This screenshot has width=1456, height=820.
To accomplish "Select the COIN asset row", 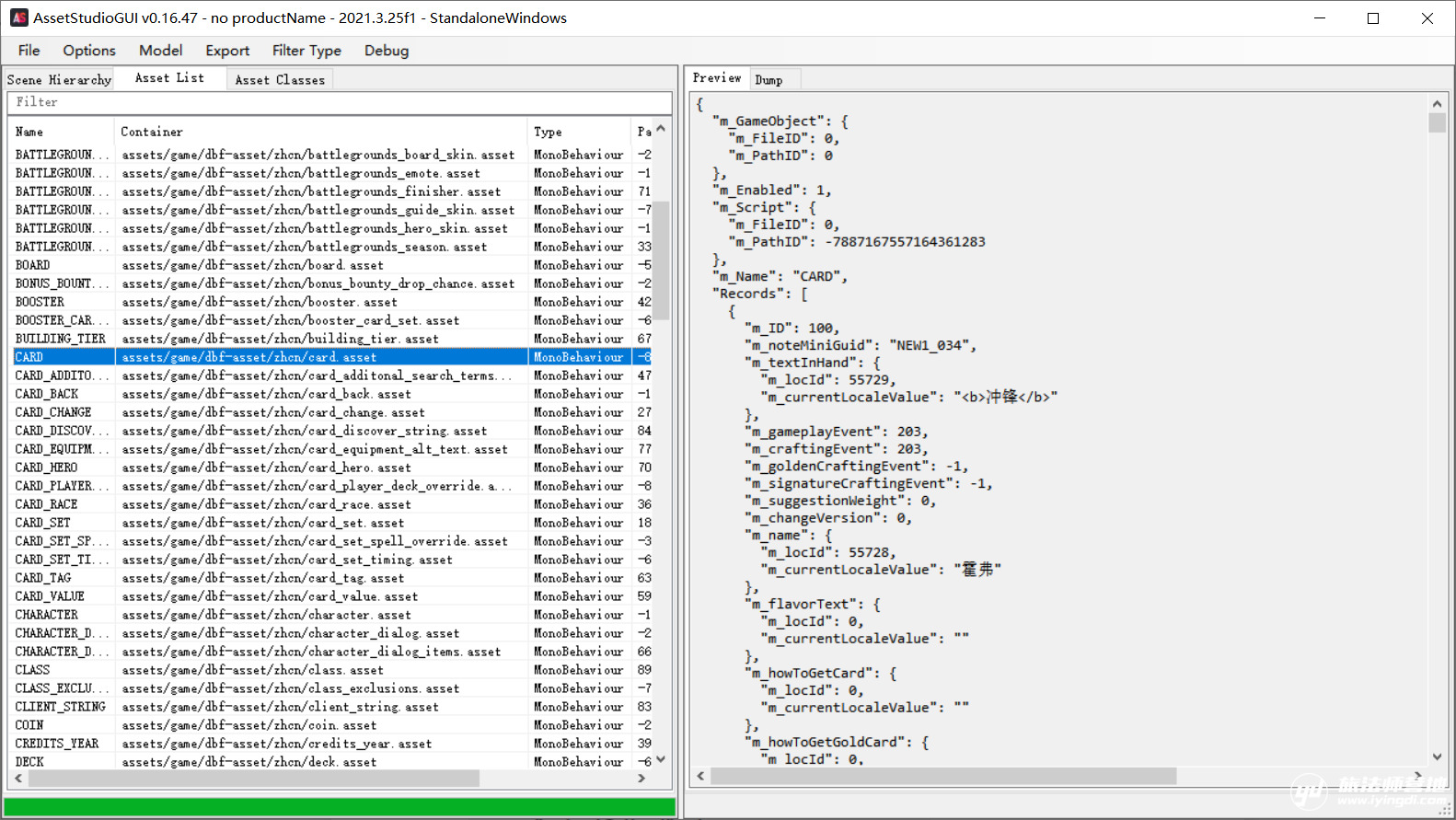I will click(332, 725).
